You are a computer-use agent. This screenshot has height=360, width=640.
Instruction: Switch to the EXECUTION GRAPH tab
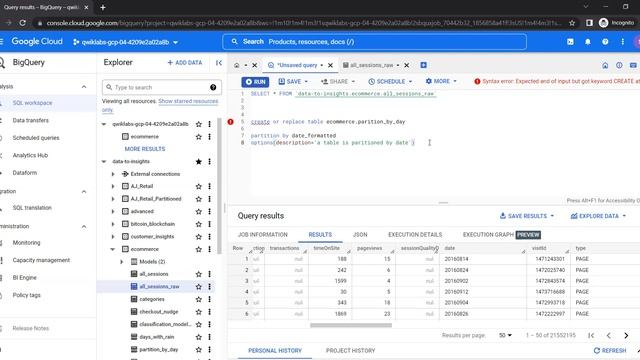click(502, 235)
